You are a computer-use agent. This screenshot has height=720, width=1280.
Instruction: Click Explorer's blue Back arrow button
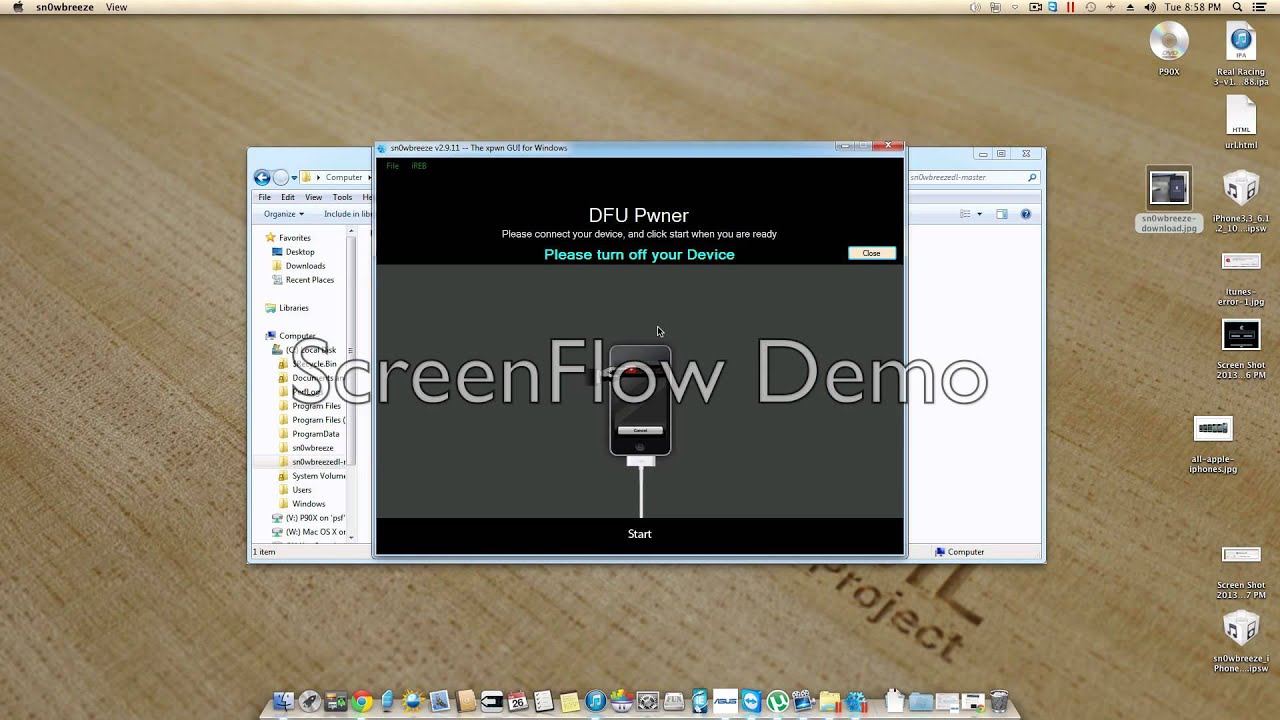[262, 177]
